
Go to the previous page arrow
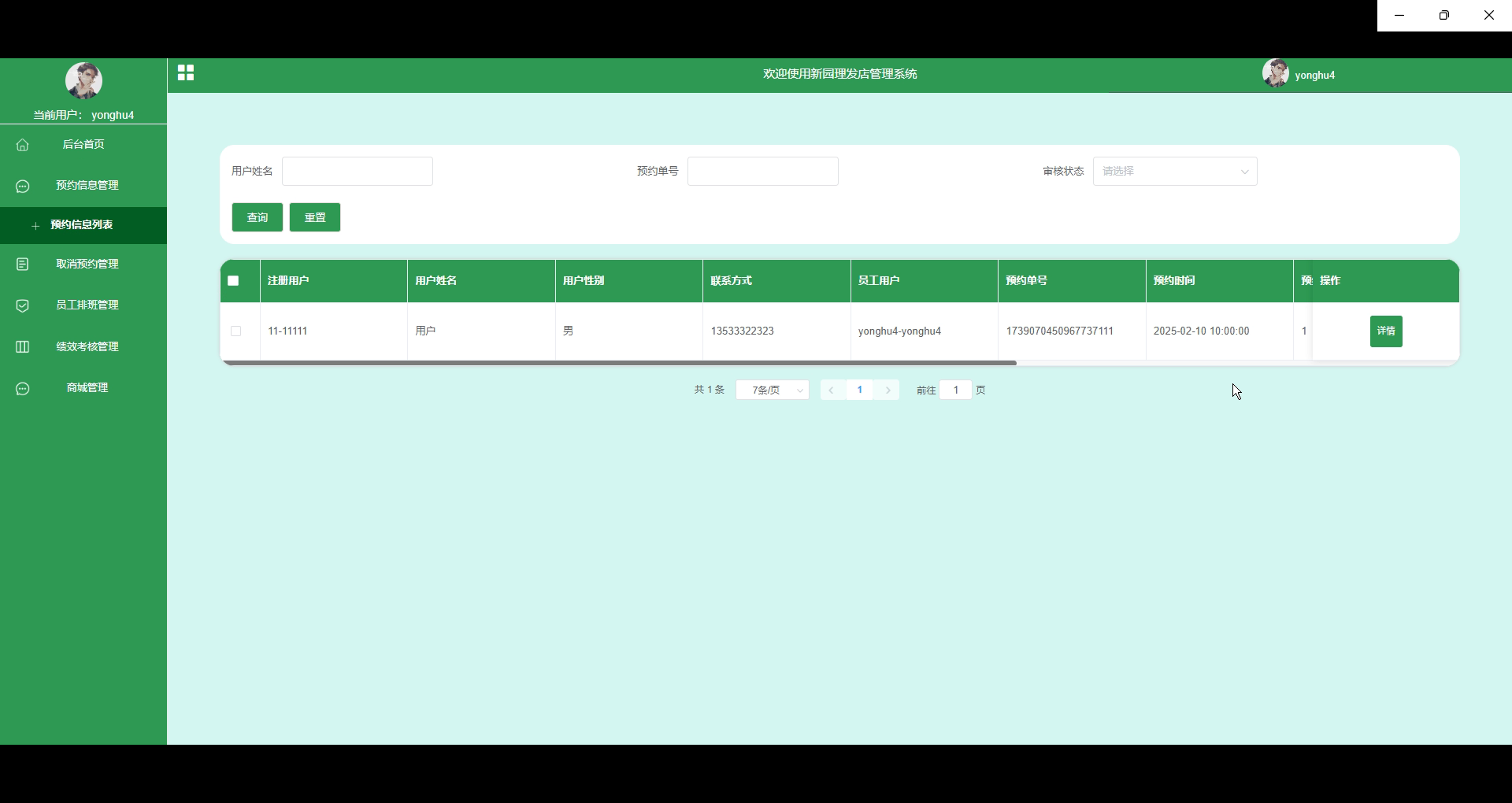[x=832, y=390]
